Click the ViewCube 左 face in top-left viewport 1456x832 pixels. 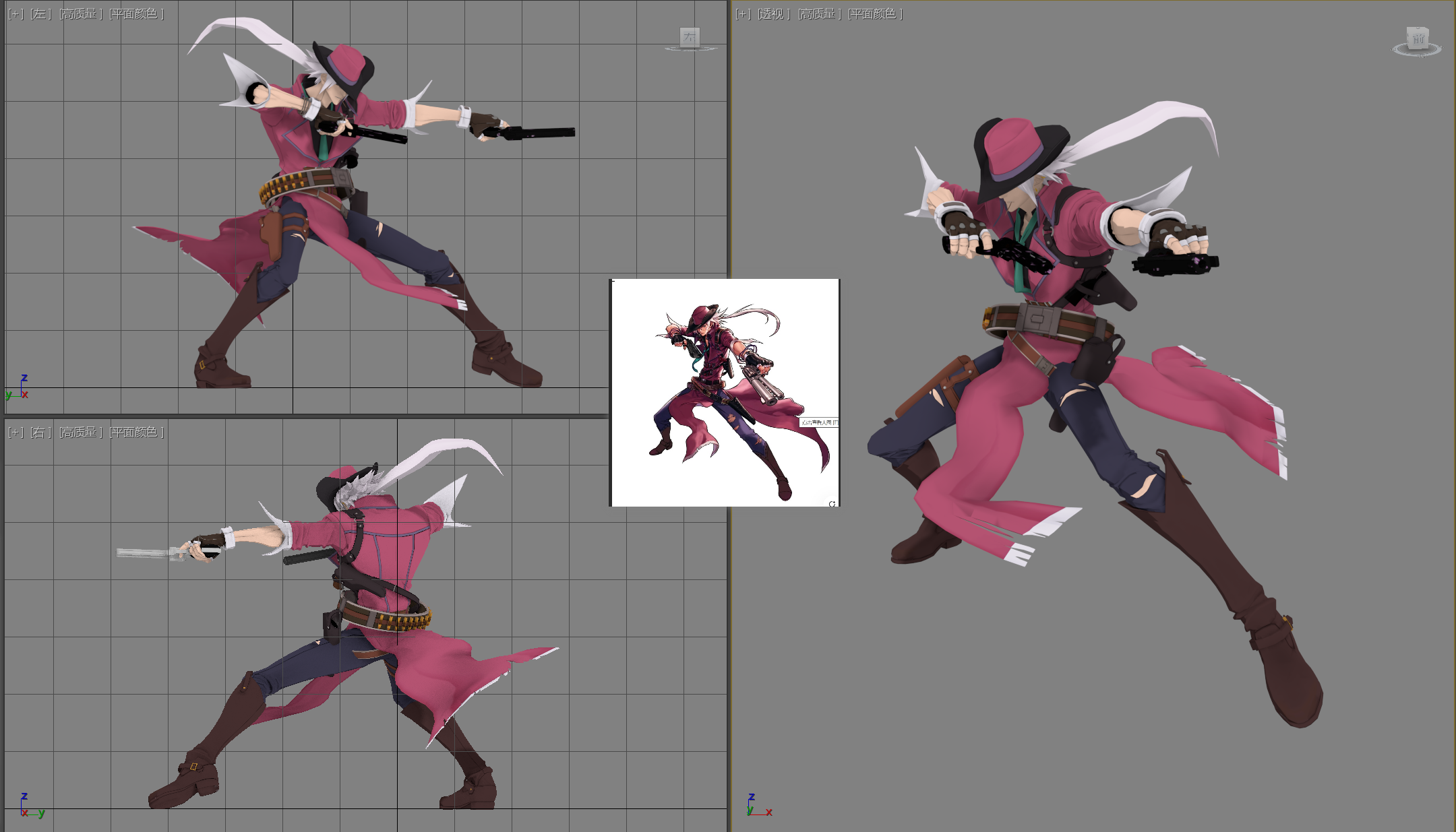689,37
